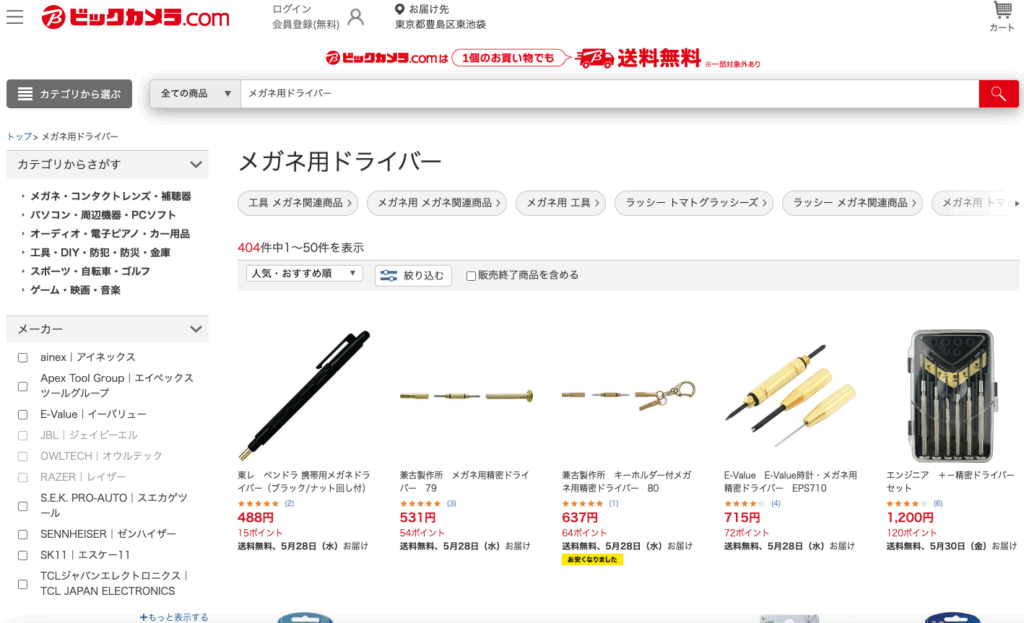Open the 人気・おすすめ順 sort dropdown

coord(304,274)
